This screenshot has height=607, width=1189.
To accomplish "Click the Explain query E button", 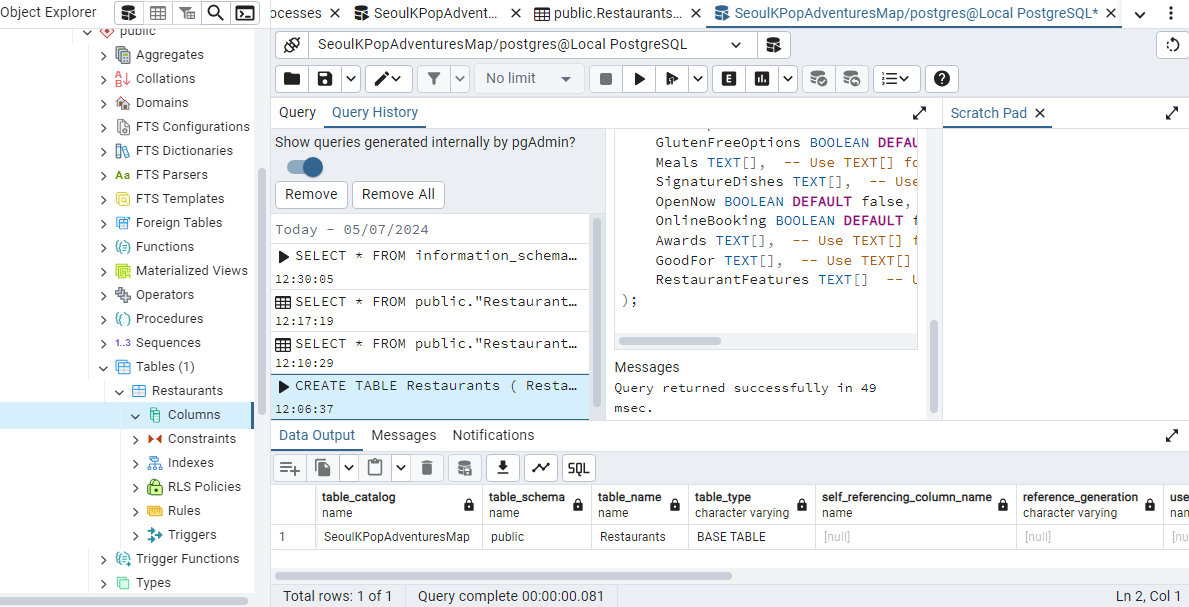I will click(x=729, y=79).
